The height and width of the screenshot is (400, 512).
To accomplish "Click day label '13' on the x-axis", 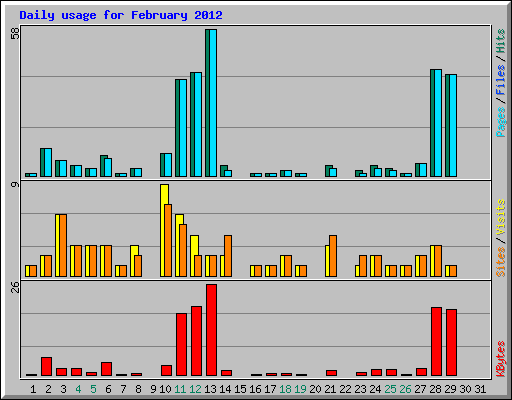I will coord(210,389).
